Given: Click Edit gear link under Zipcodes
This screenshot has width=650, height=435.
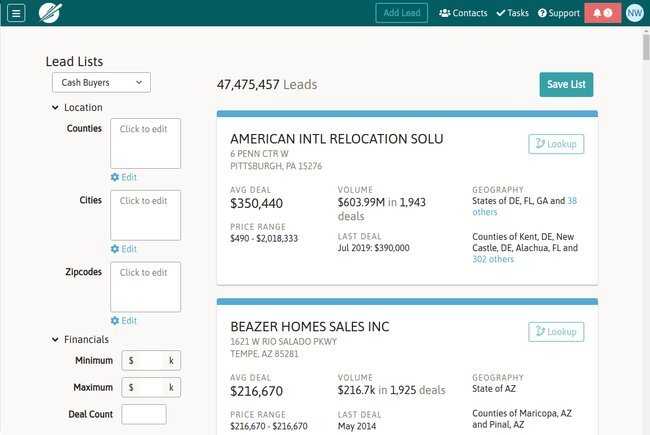Looking at the screenshot, I should [124, 321].
